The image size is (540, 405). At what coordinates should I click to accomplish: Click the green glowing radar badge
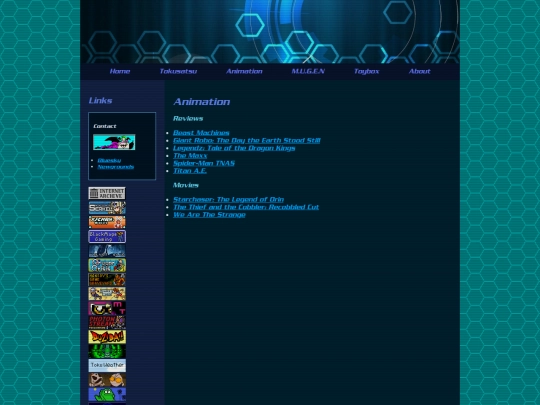point(107,351)
